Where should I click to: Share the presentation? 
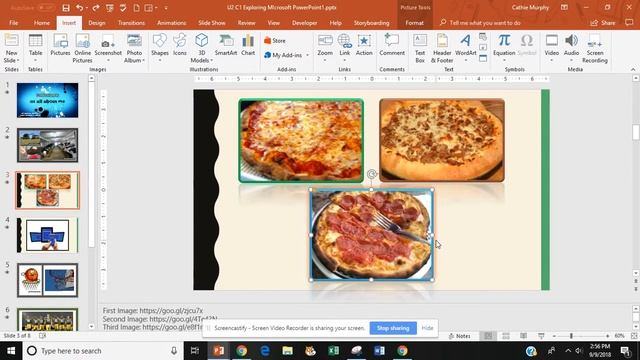coord(603,23)
